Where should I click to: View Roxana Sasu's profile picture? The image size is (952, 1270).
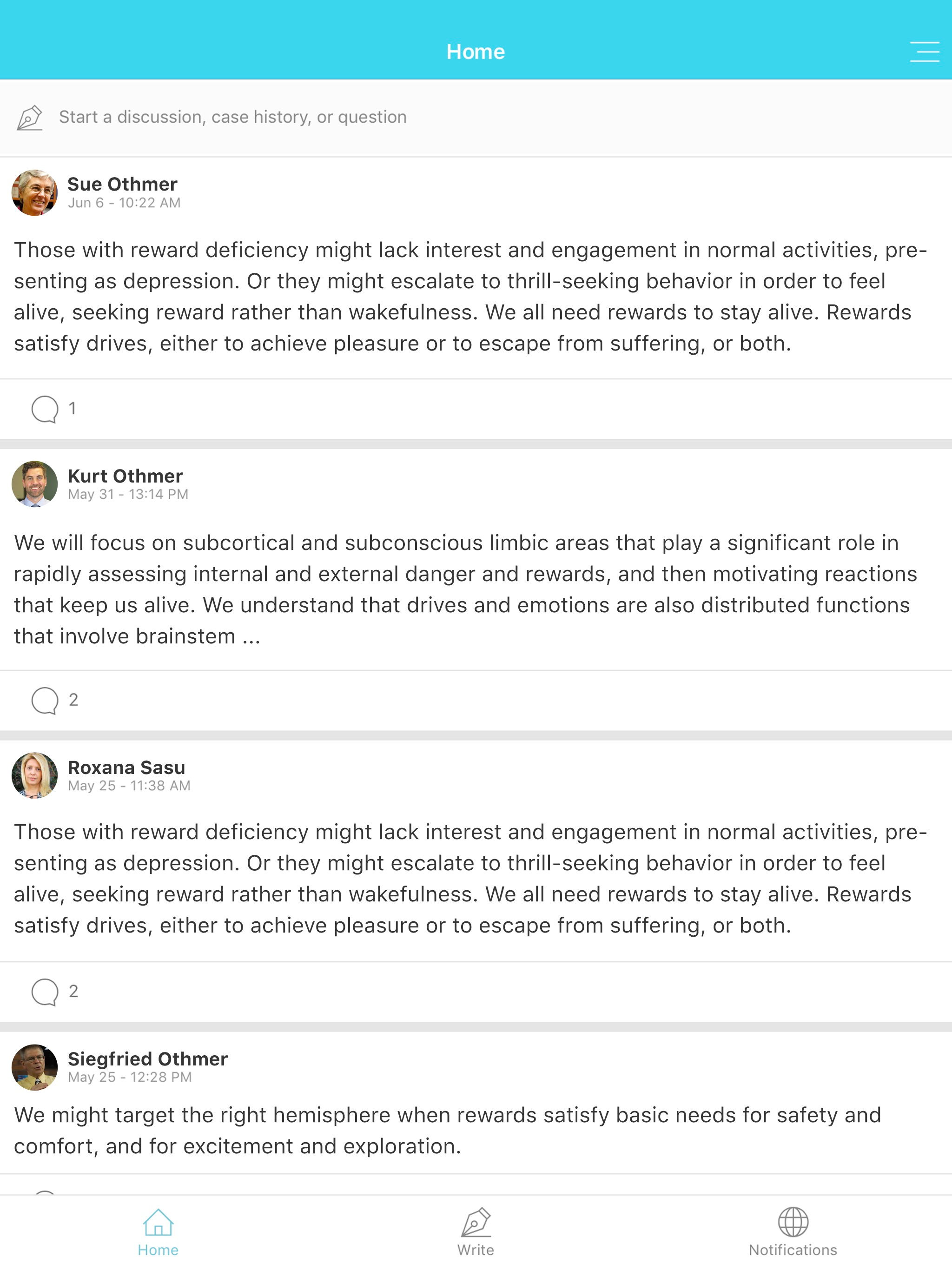[34, 776]
